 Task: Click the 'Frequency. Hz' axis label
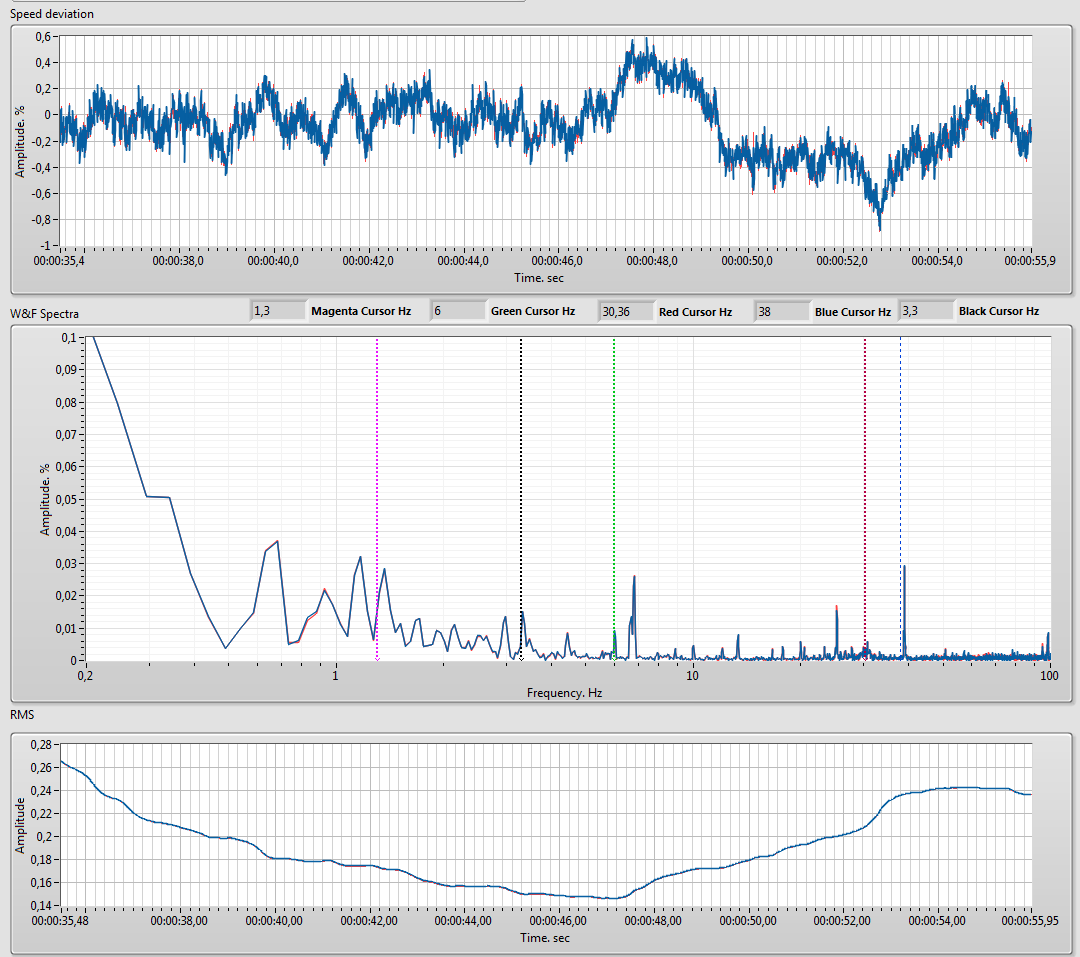pos(564,692)
